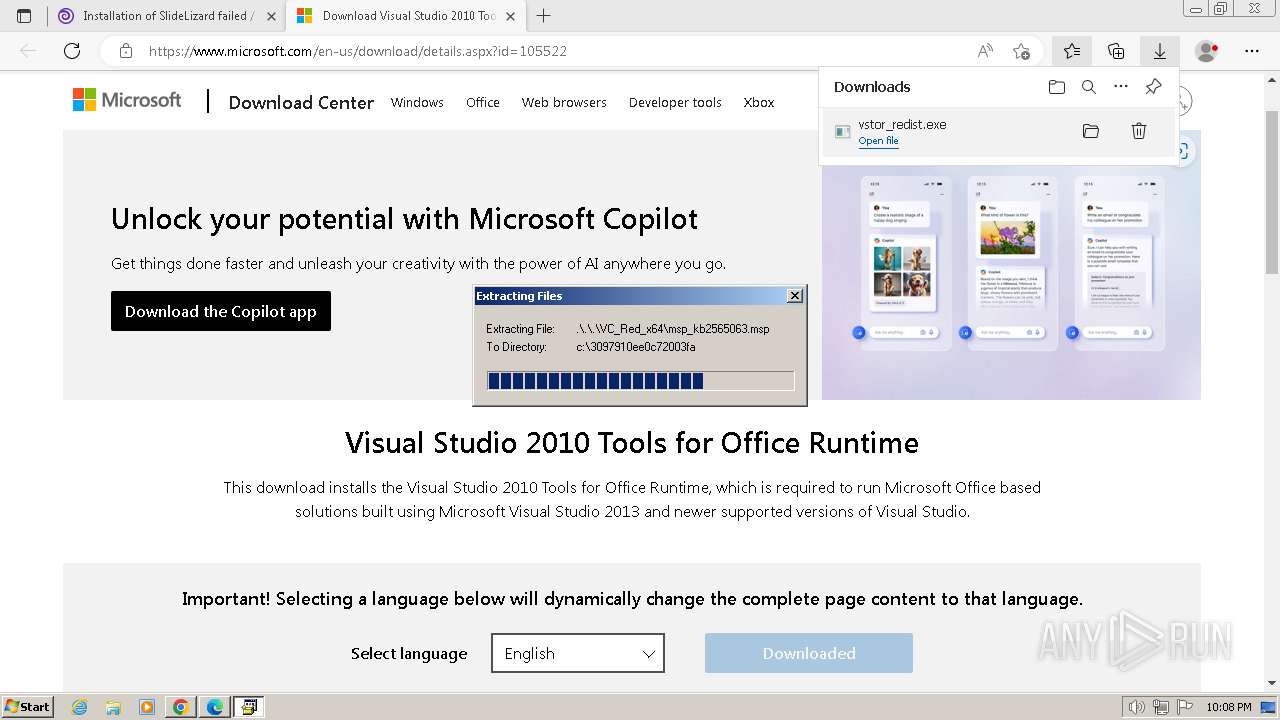Go back to the previous page
Screen dimensions: 1280x720
point(28,51)
